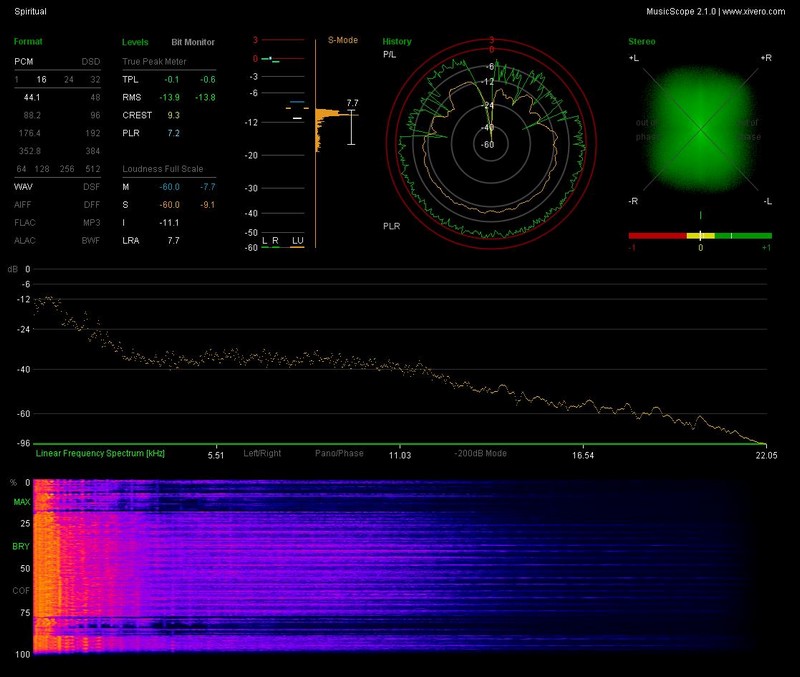The height and width of the screenshot is (677, 800).
Task: Click the momentary loudness value -7.7
Action: [208, 187]
